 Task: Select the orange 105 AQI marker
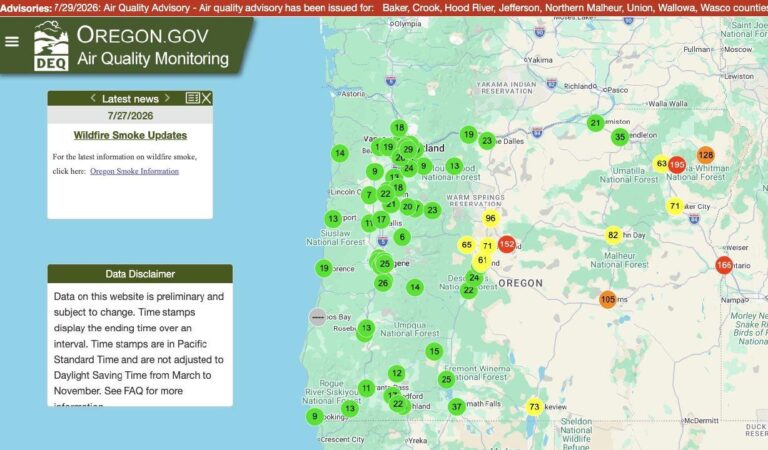tap(607, 299)
